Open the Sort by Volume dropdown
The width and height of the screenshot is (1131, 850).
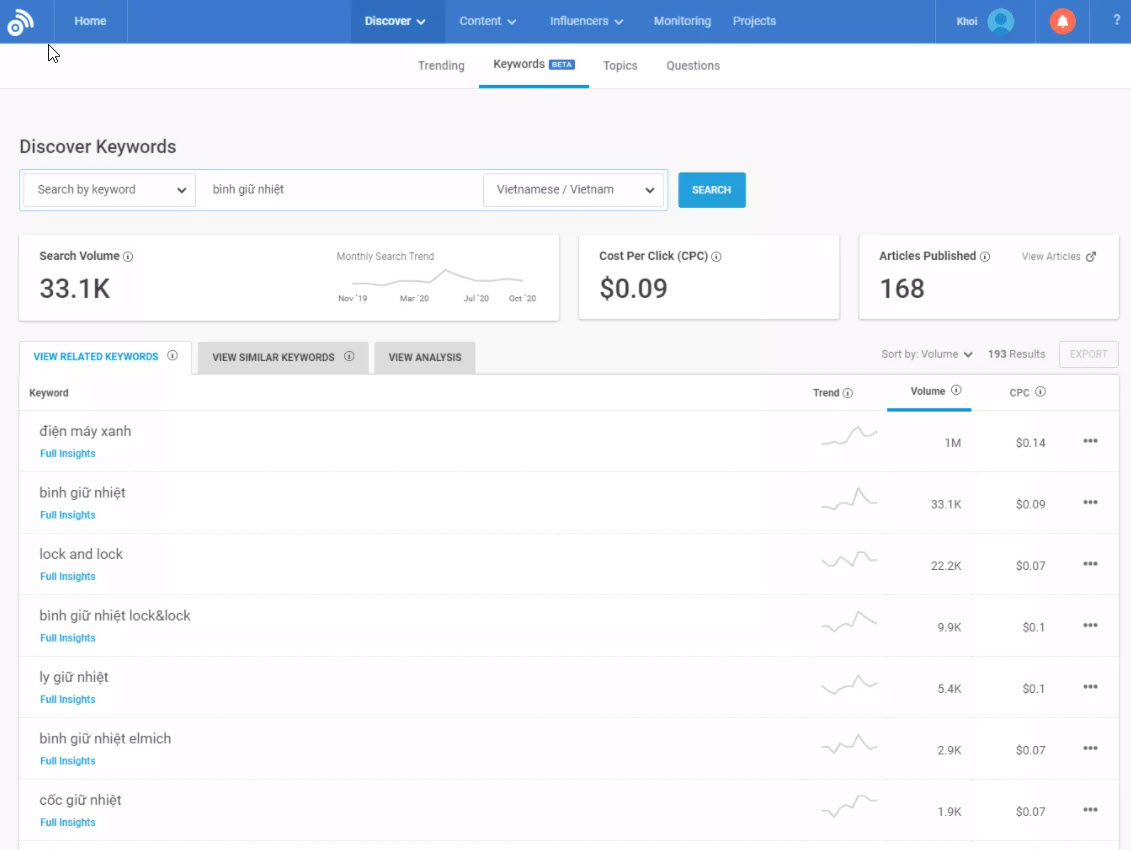927,354
